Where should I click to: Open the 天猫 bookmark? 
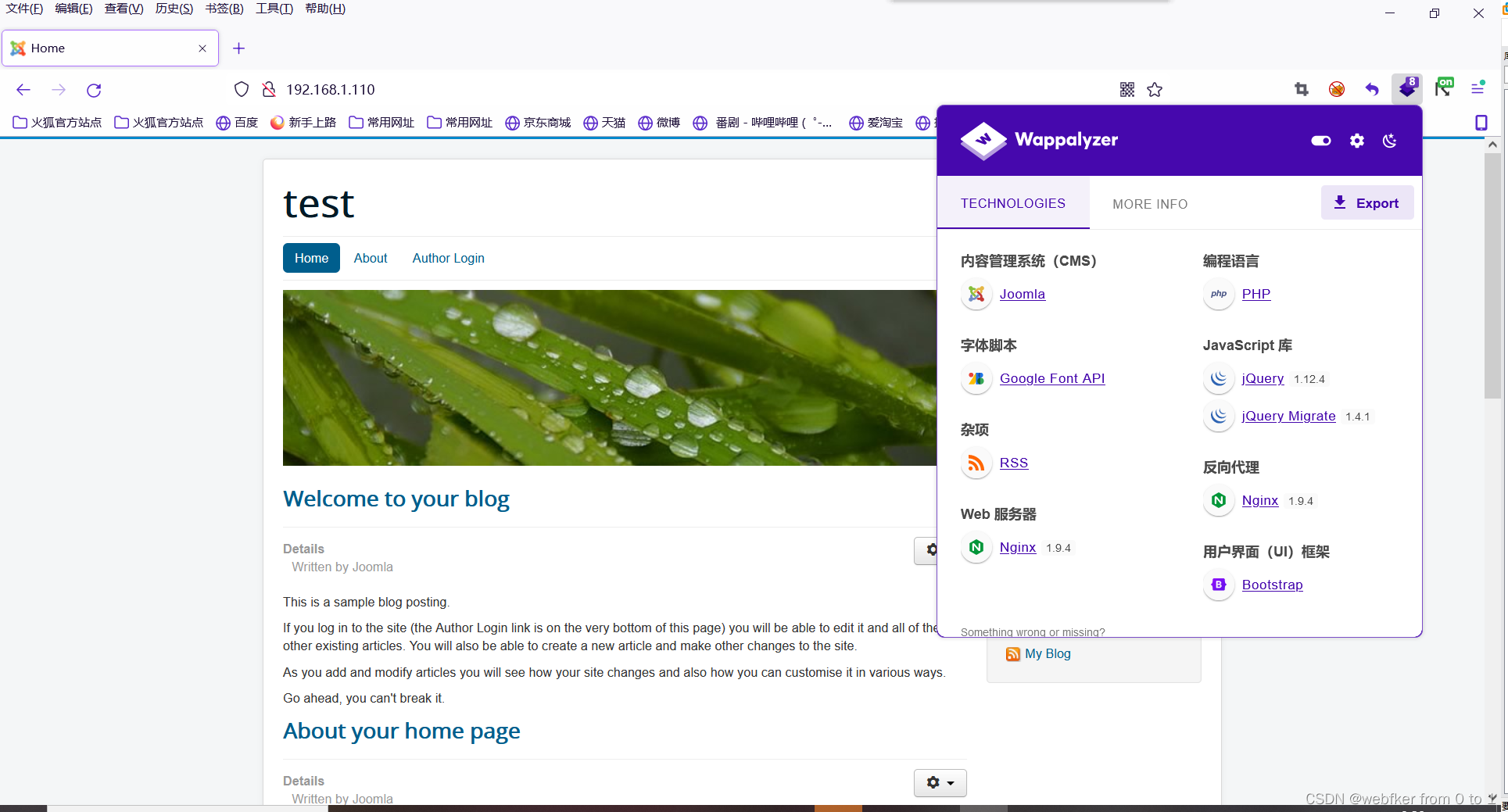[x=604, y=123]
